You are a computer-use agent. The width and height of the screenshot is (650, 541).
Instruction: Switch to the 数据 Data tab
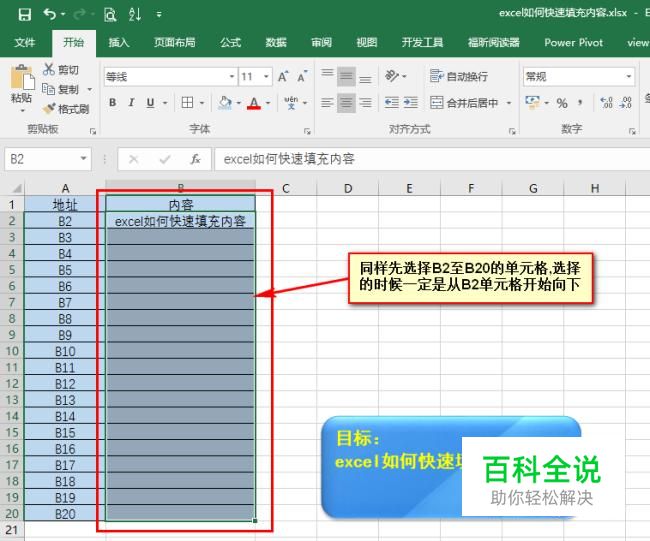pos(276,42)
